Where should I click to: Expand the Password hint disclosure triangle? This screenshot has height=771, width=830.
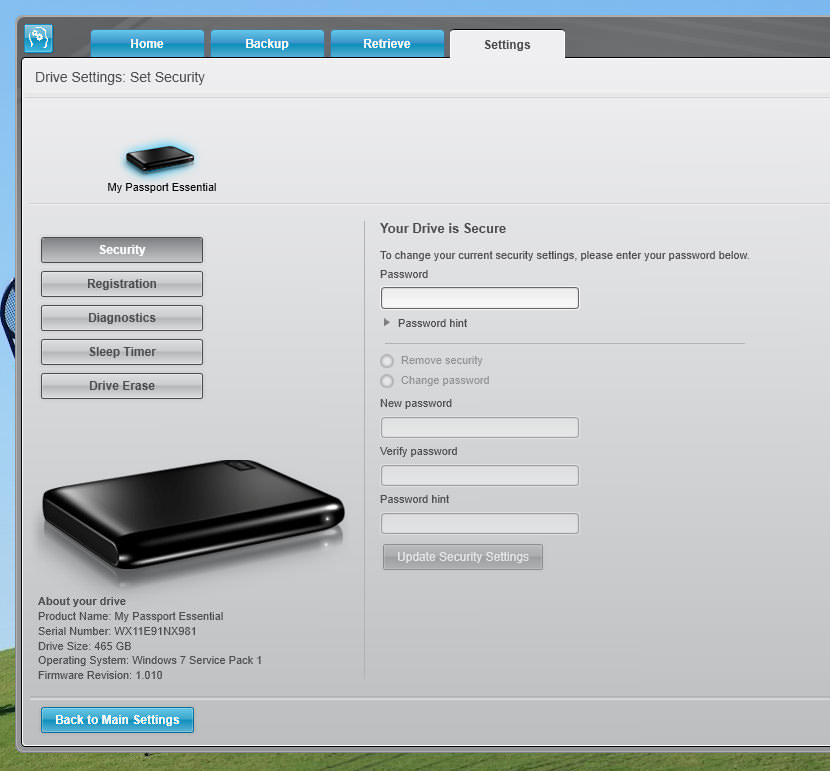point(386,322)
